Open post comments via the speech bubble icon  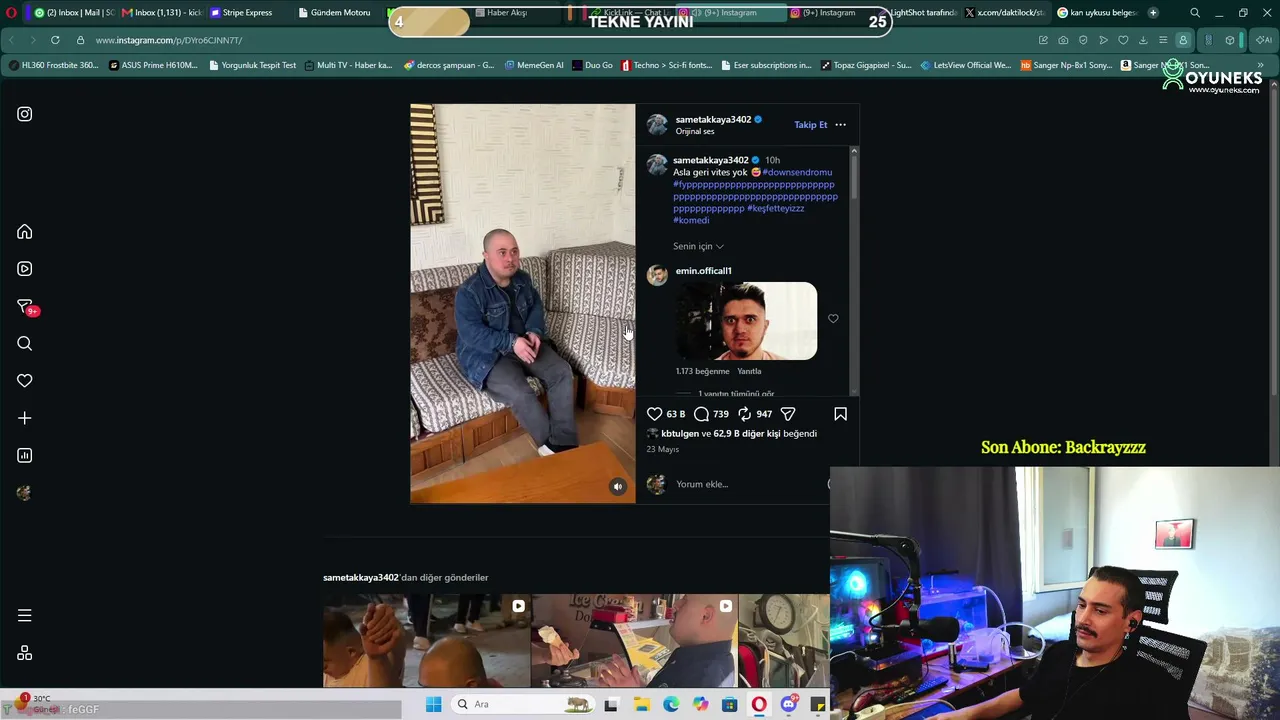pos(702,414)
